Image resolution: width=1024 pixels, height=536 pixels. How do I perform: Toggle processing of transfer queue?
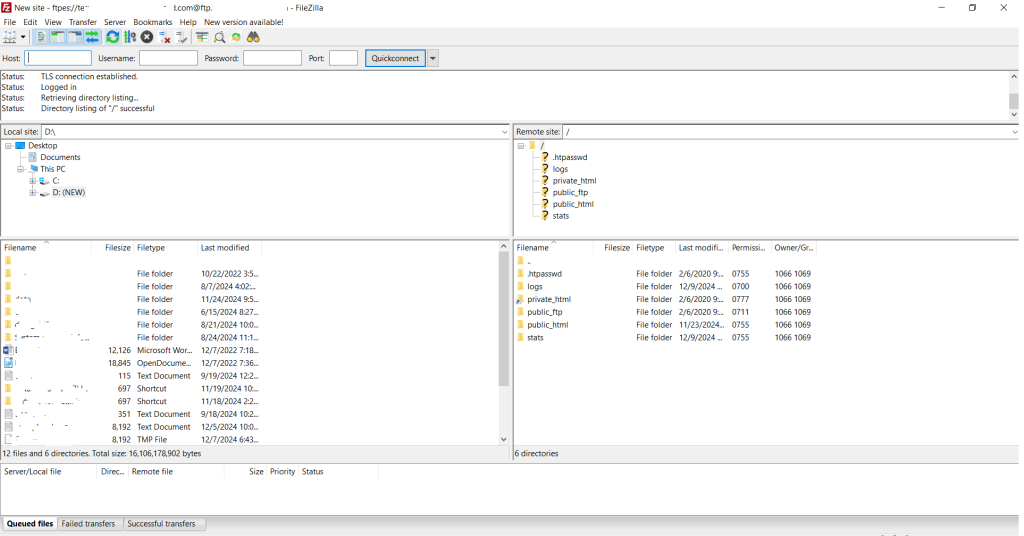click(x=130, y=37)
